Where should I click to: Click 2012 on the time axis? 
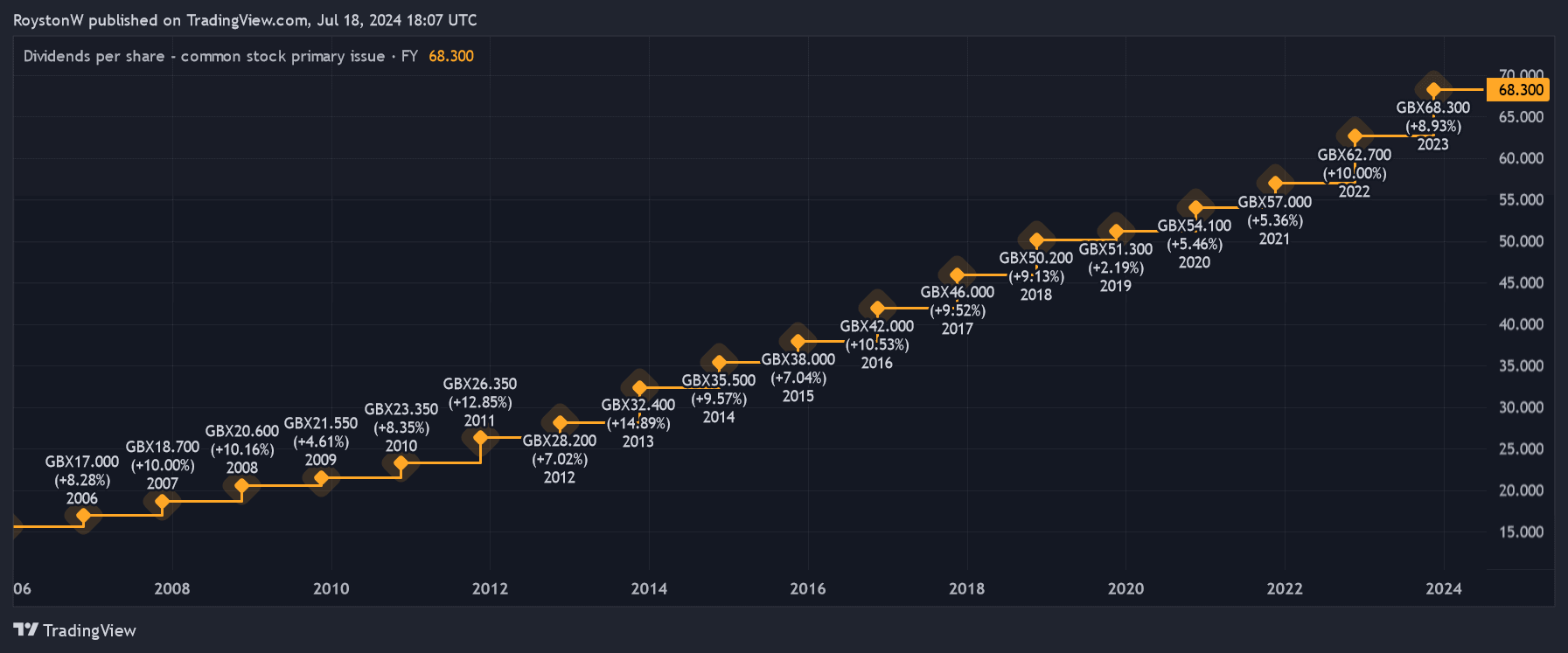(x=490, y=588)
